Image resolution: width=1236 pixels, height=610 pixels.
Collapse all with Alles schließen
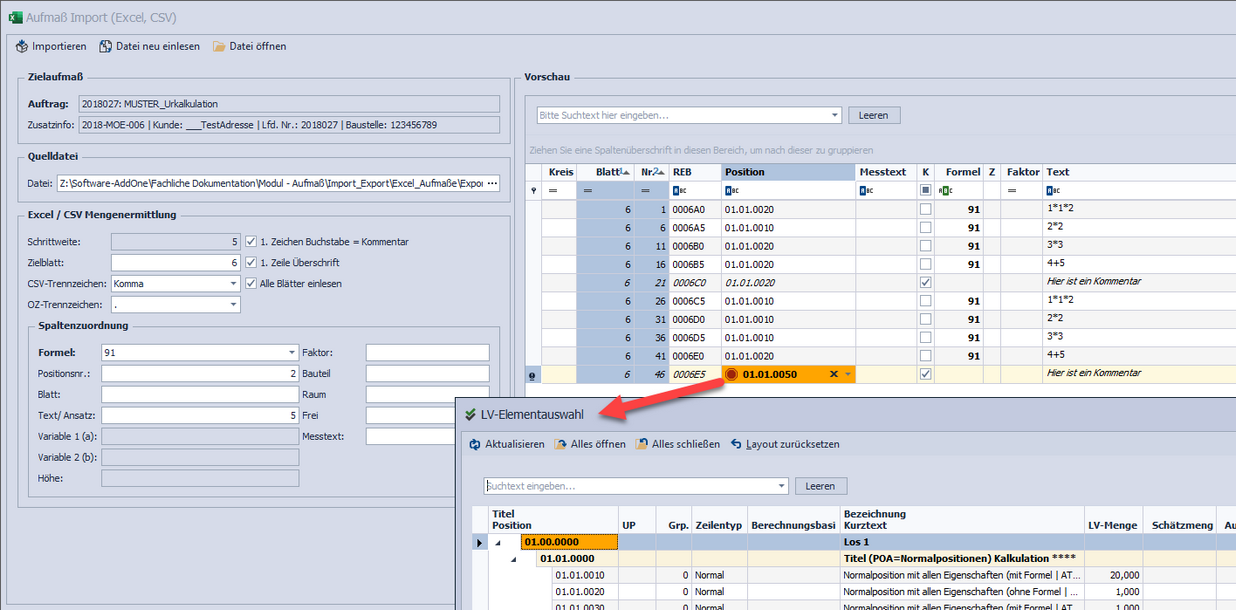642,444
